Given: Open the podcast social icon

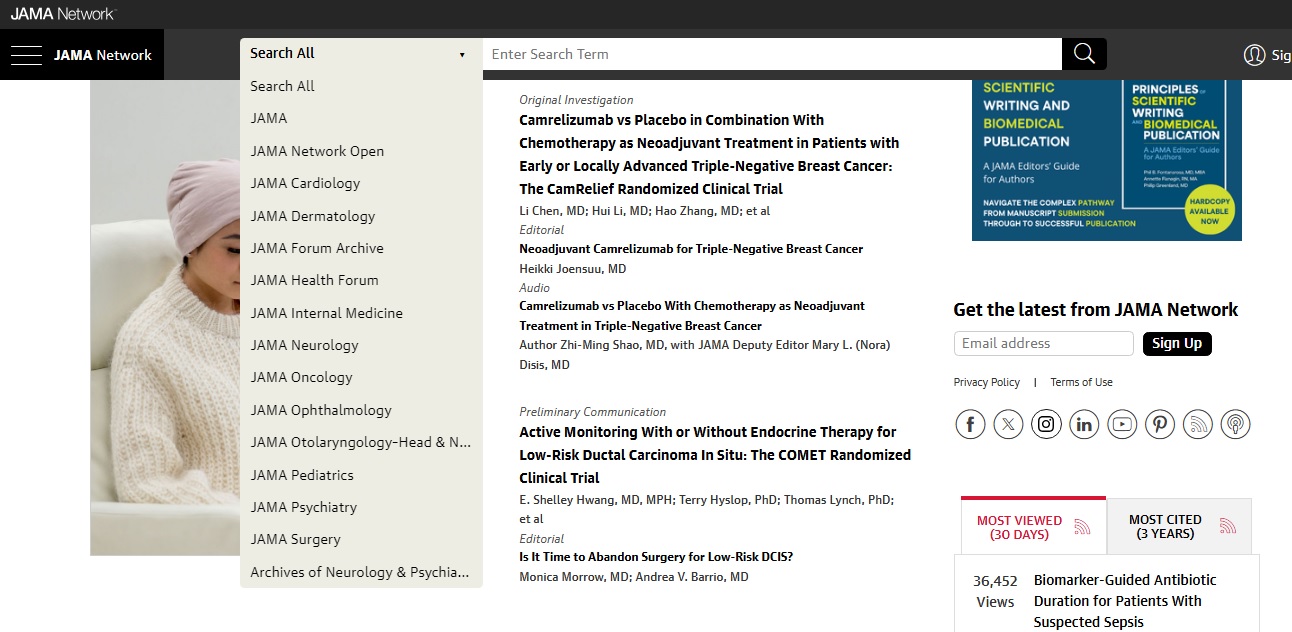Looking at the screenshot, I should coord(1236,424).
